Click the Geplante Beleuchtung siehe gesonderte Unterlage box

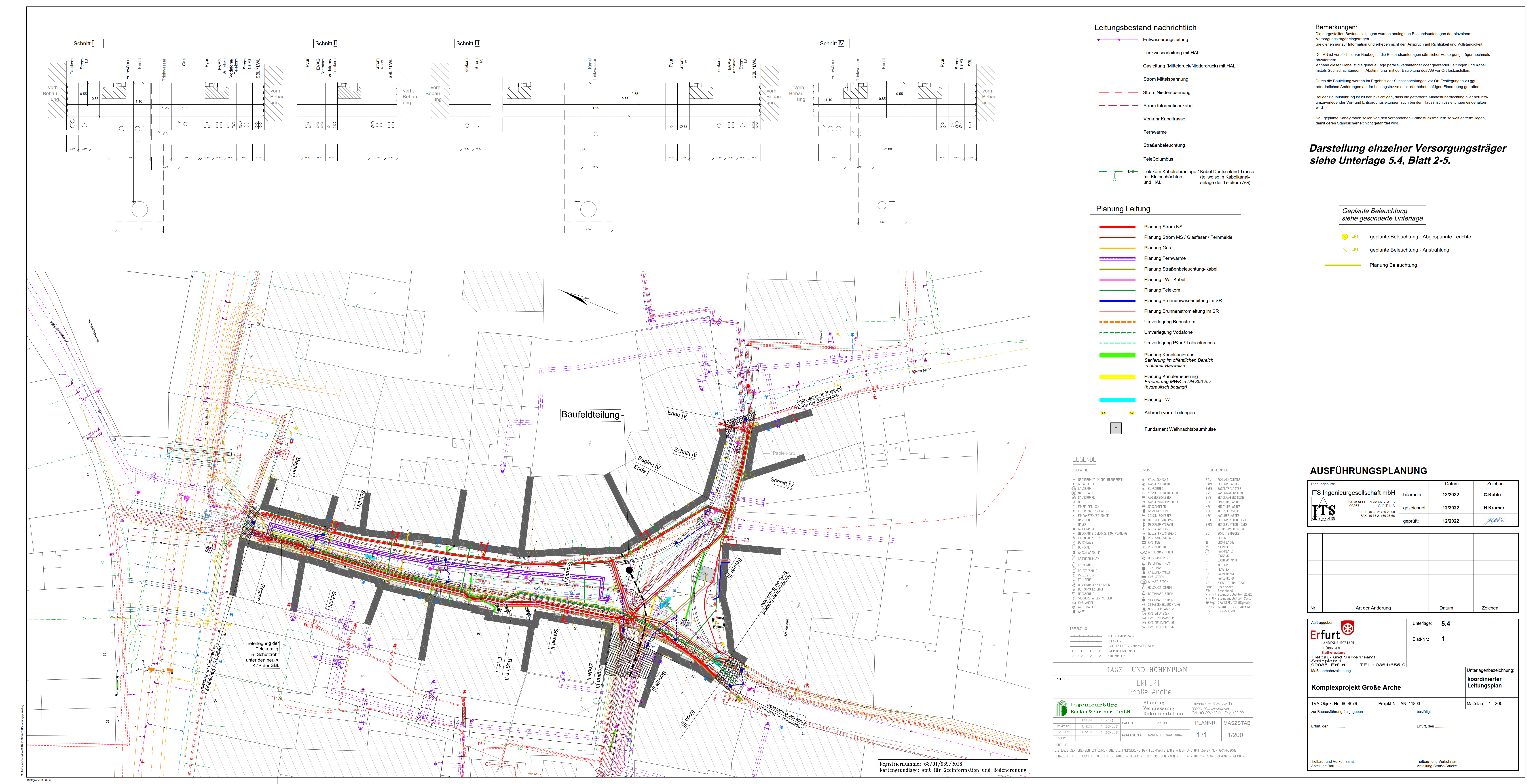click(1383, 215)
